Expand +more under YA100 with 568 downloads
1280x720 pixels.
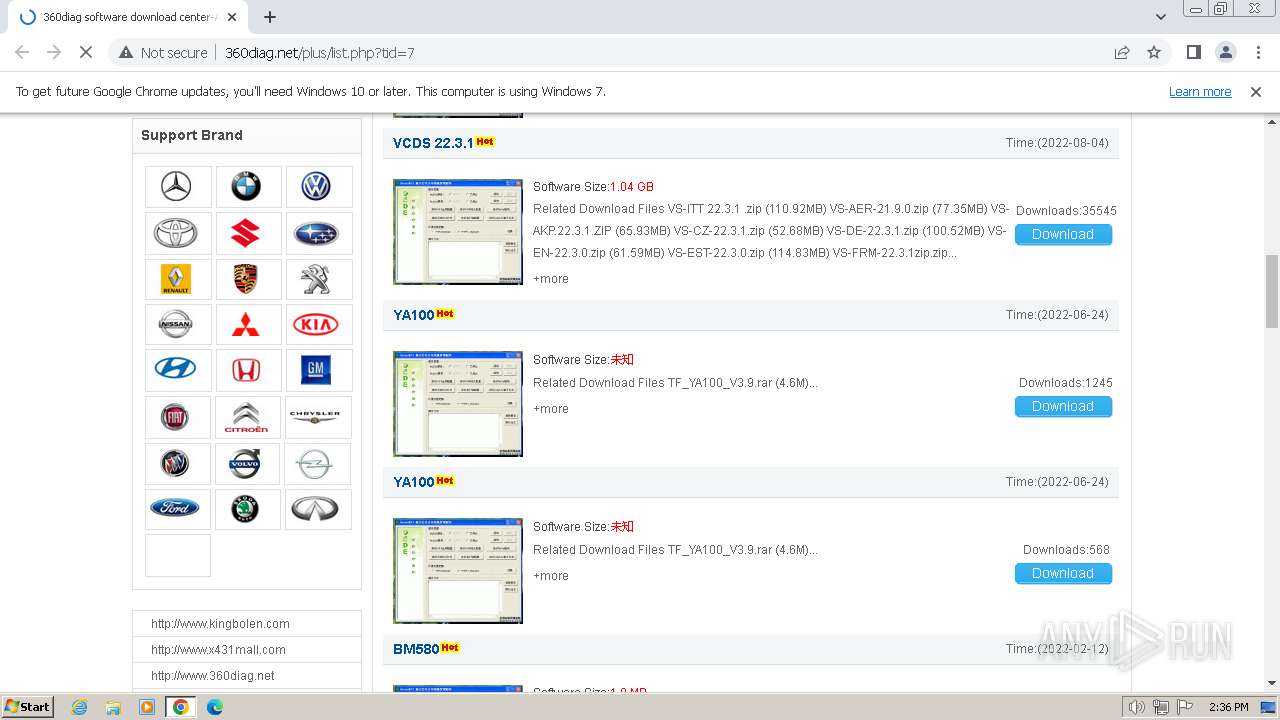551,576
